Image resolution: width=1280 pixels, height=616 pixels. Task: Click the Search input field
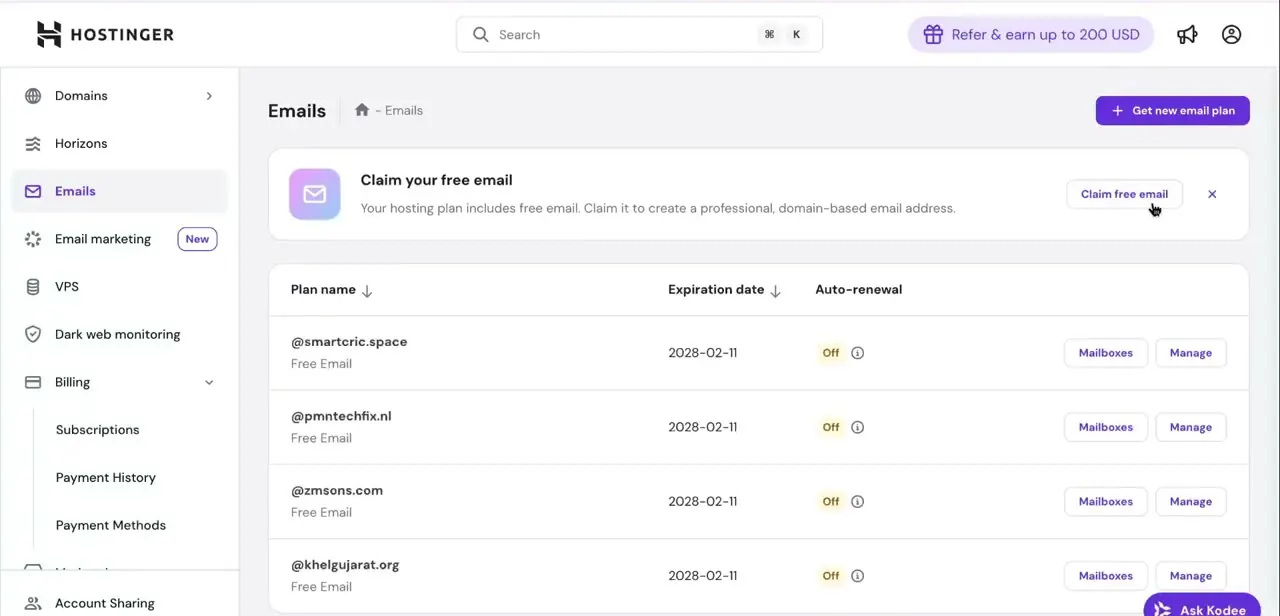coord(639,35)
